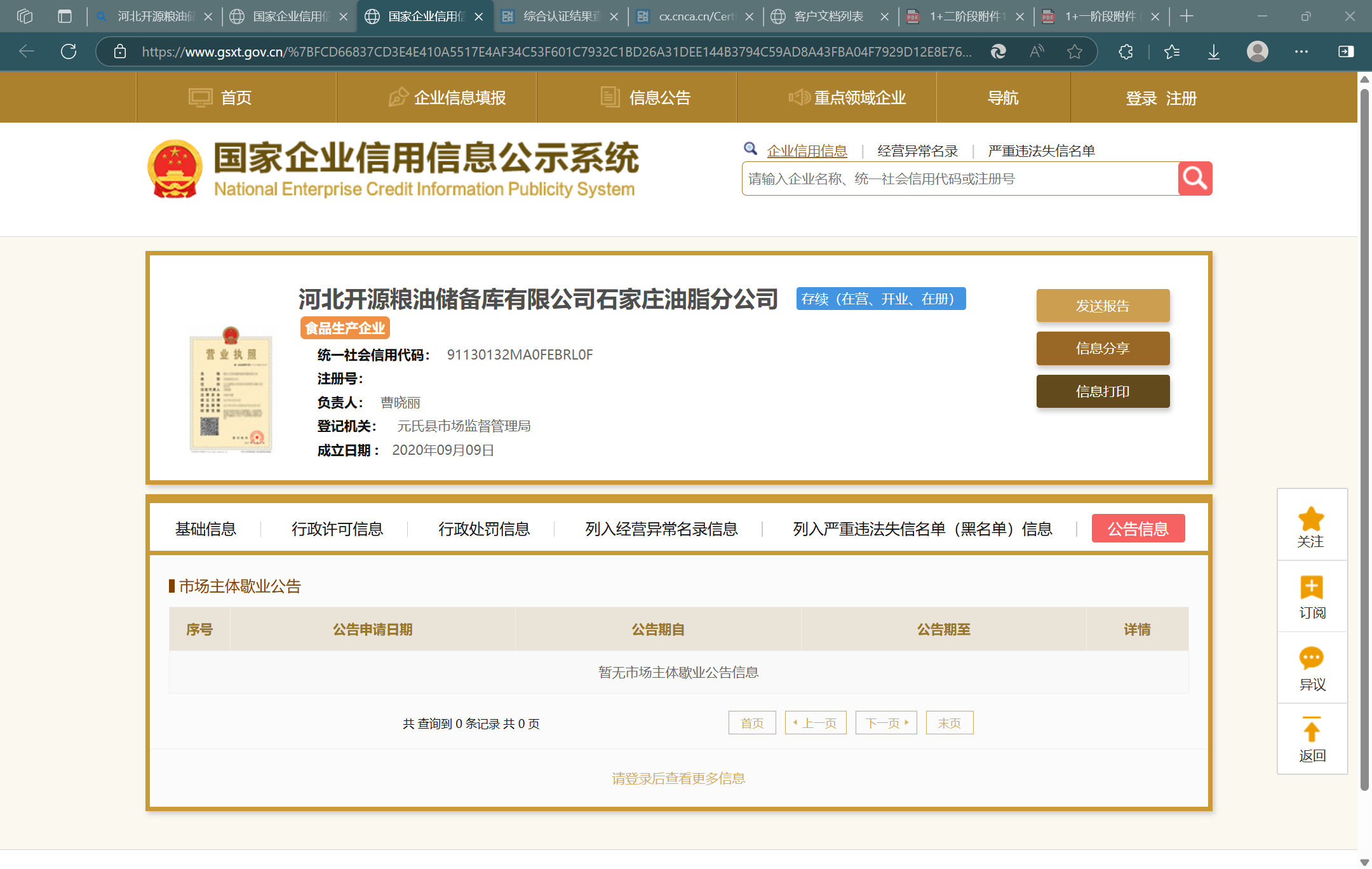Screen dimensions: 1372x869
Task: Select 经营异常名录 search category
Action: (x=917, y=151)
